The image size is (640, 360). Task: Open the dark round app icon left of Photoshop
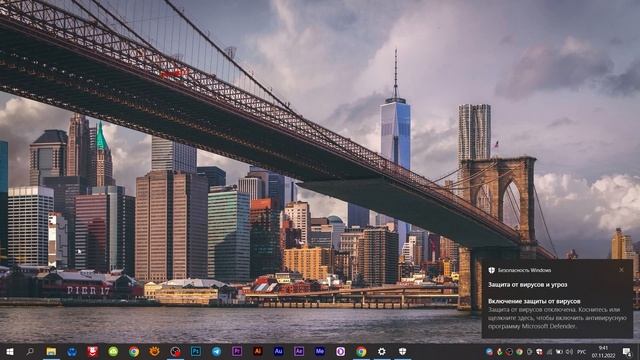[175, 351]
